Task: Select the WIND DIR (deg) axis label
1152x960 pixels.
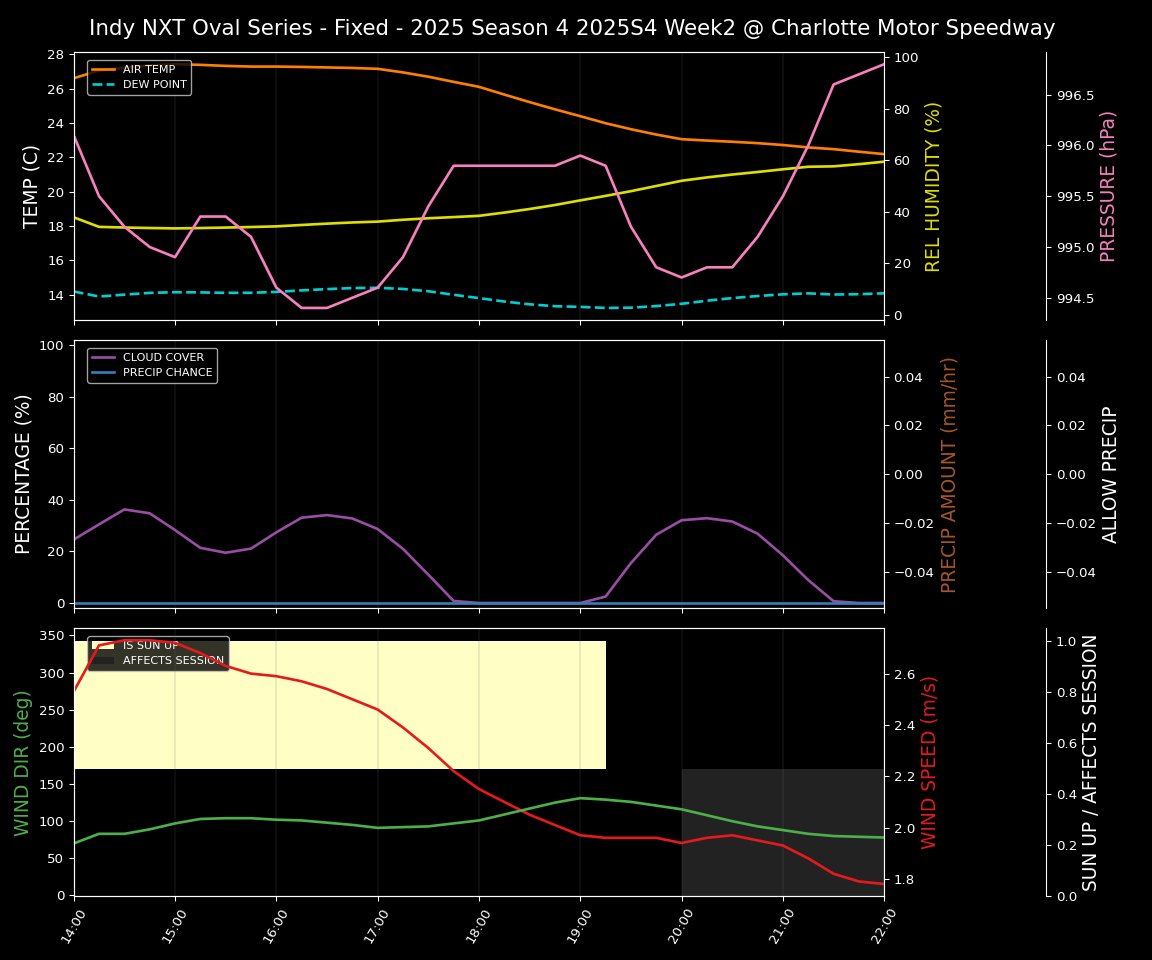Action: click(x=22, y=762)
